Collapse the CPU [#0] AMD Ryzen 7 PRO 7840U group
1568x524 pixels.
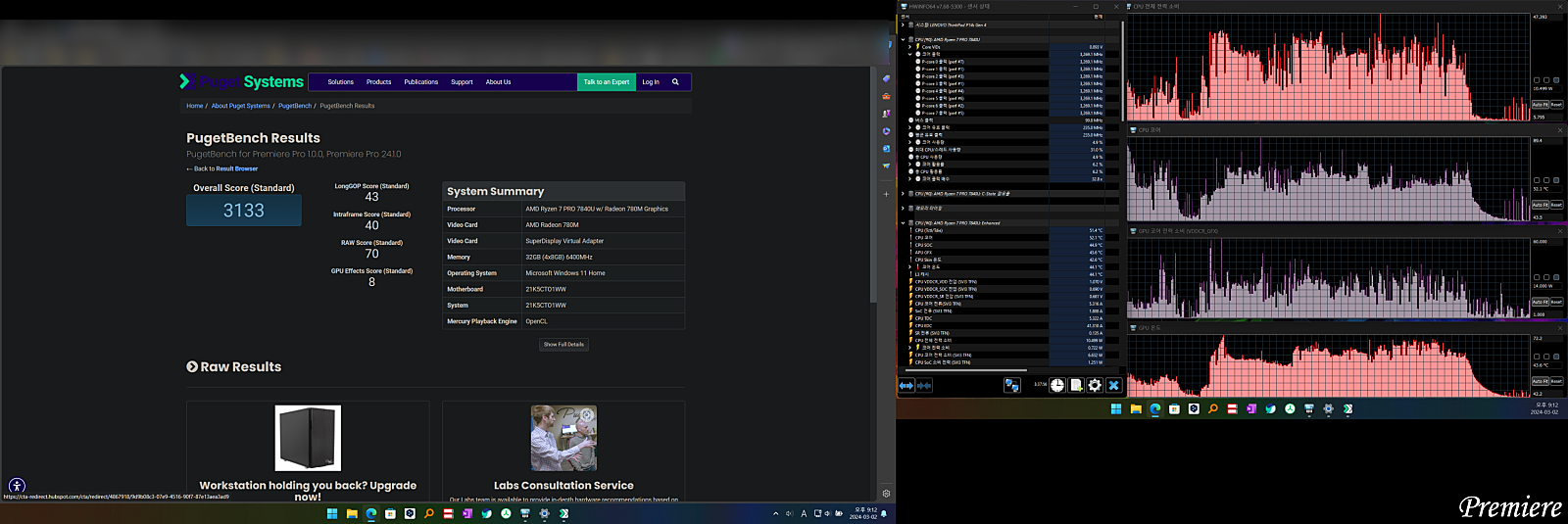(x=903, y=39)
